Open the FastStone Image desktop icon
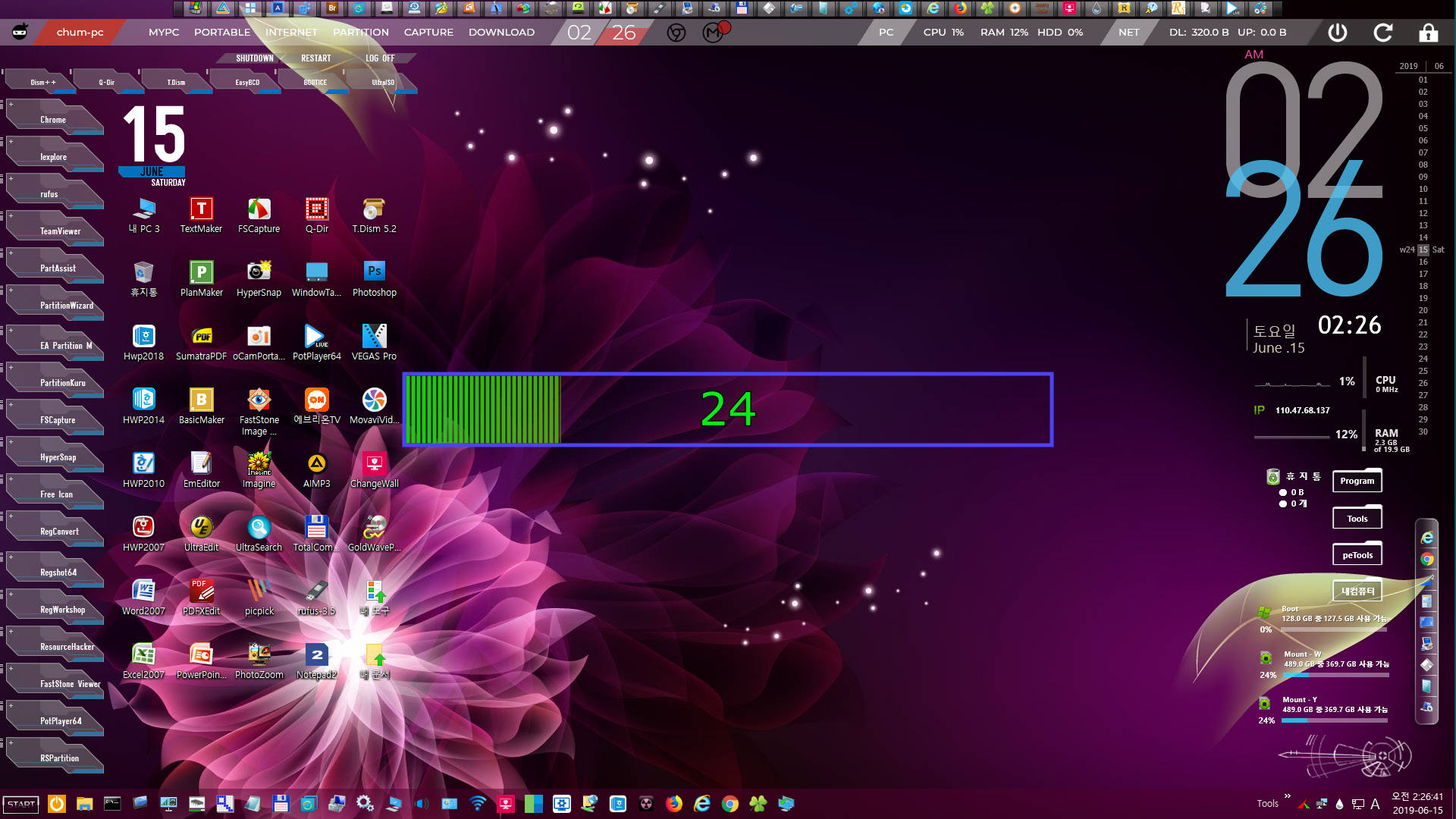 pyautogui.click(x=259, y=411)
